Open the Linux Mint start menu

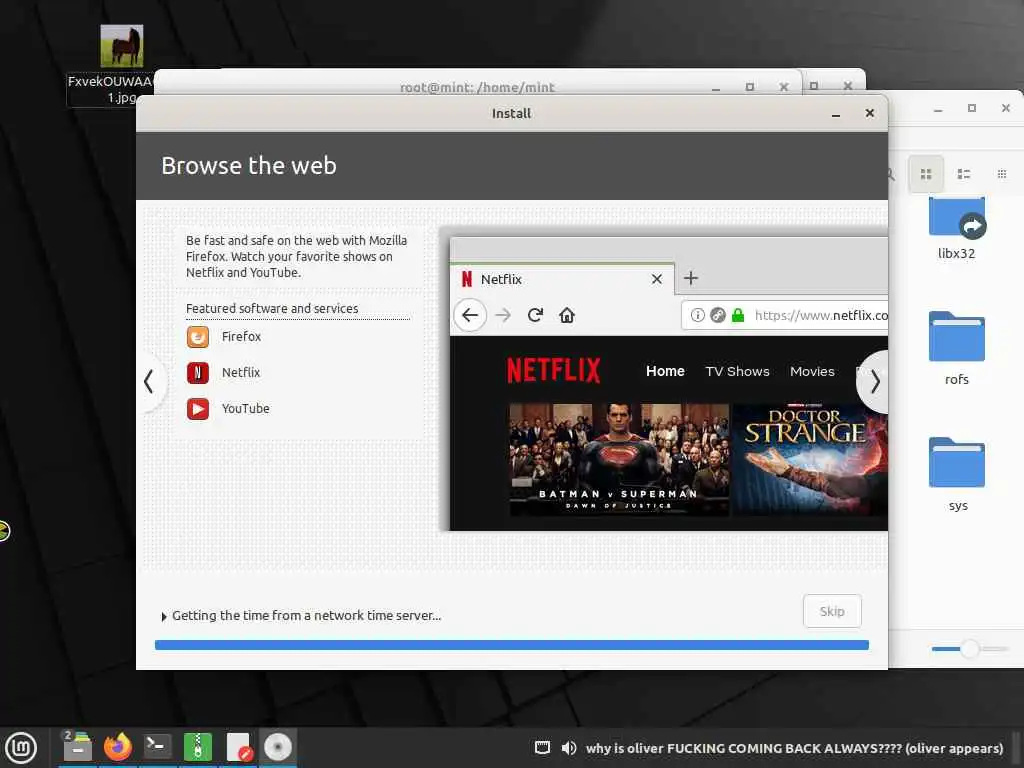tap(21, 748)
